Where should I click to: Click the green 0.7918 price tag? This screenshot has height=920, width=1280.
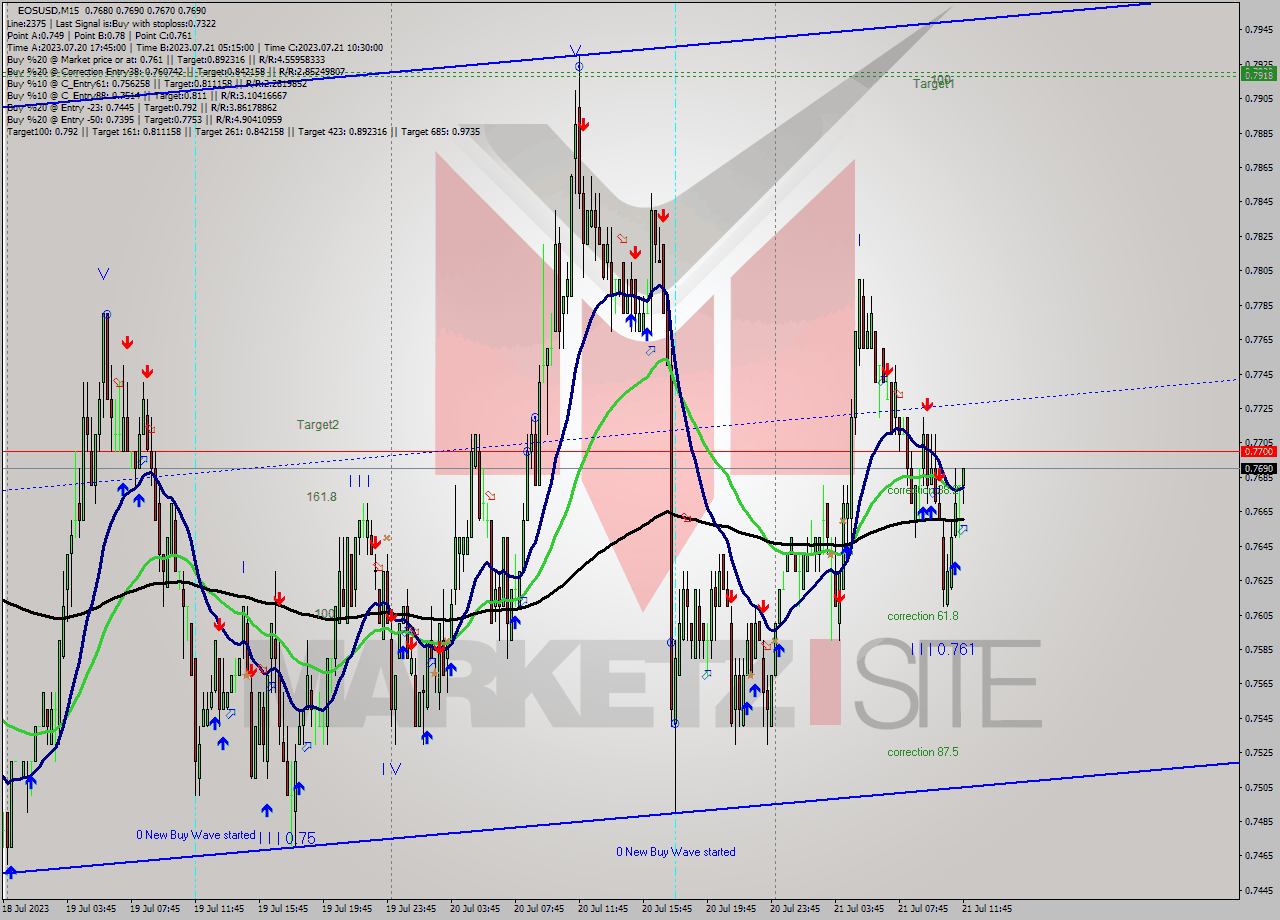[x=1259, y=75]
